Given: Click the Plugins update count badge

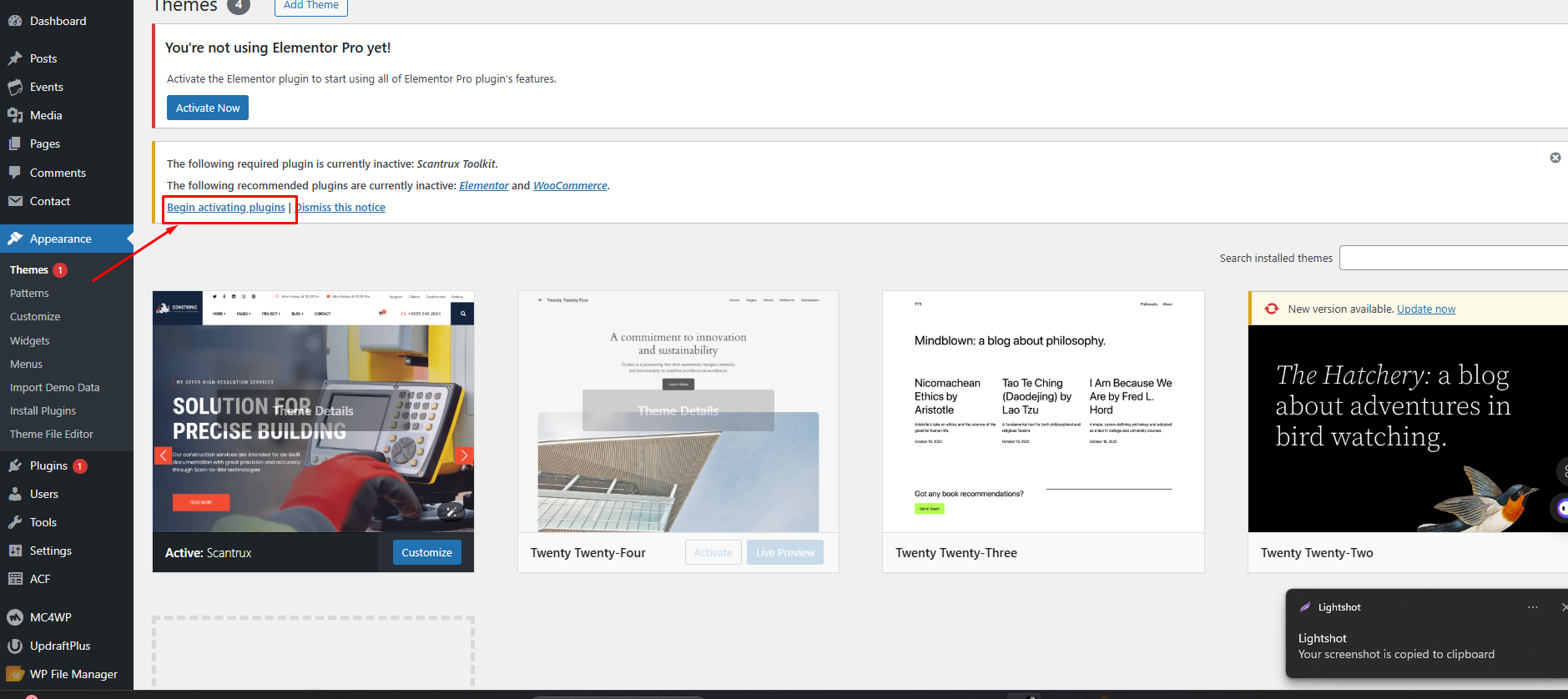Looking at the screenshot, I should tap(80, 466).
